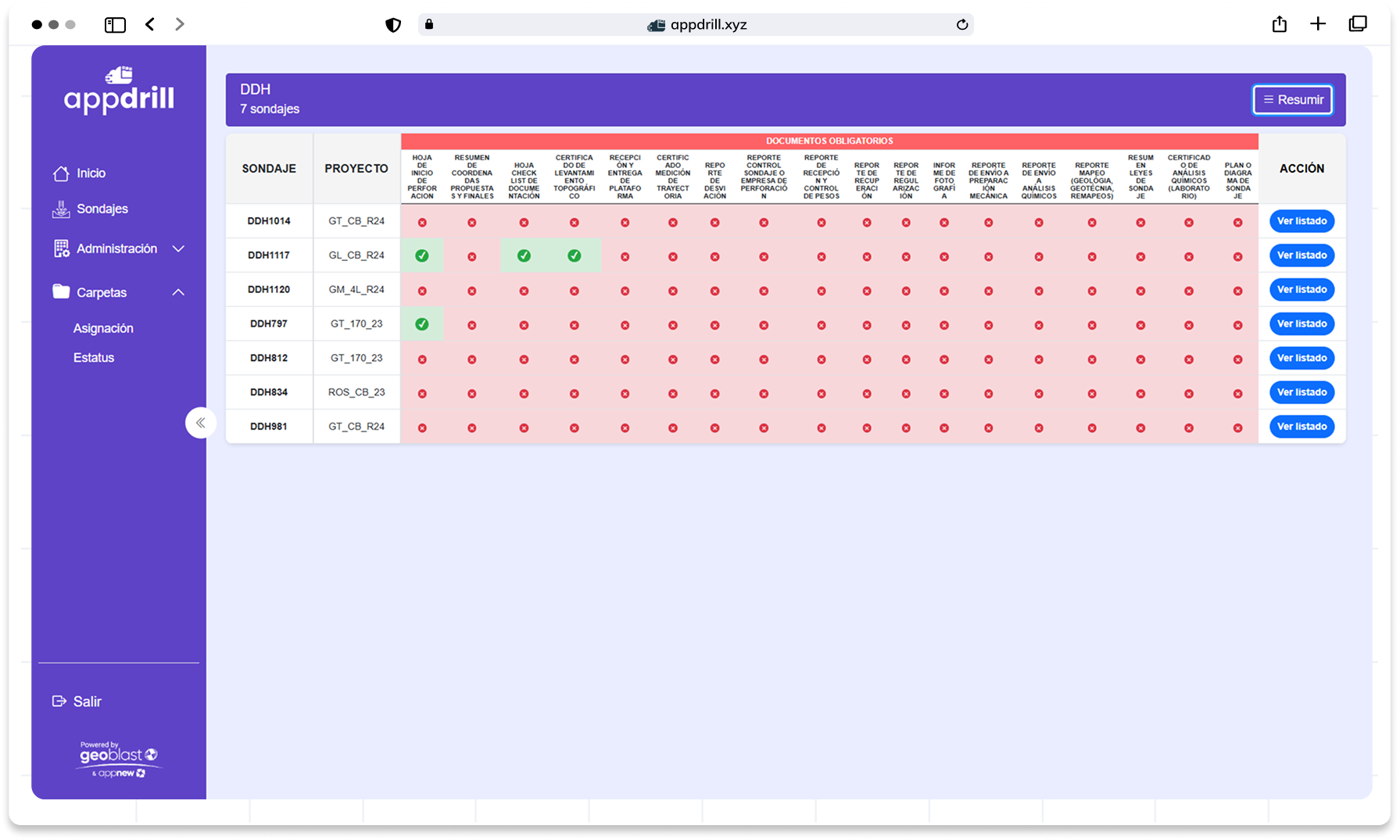
Task: Toggle DDH1117 Hoja Check List status
Action: [524, 256]
